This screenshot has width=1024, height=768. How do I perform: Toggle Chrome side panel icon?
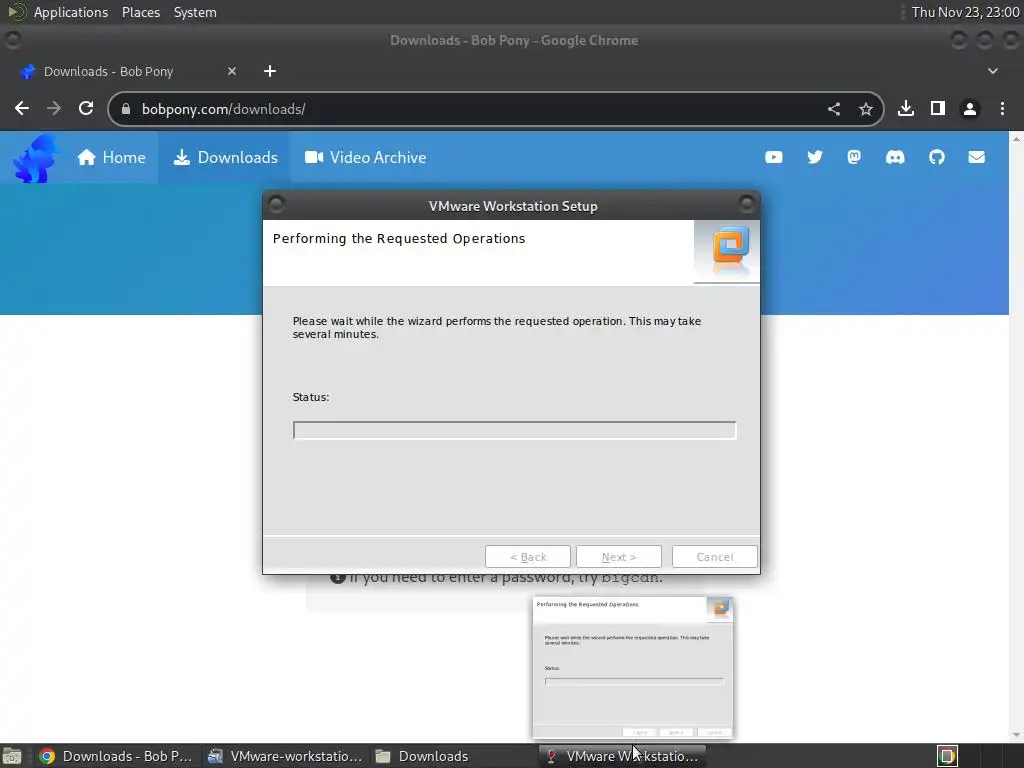point(938,108)
